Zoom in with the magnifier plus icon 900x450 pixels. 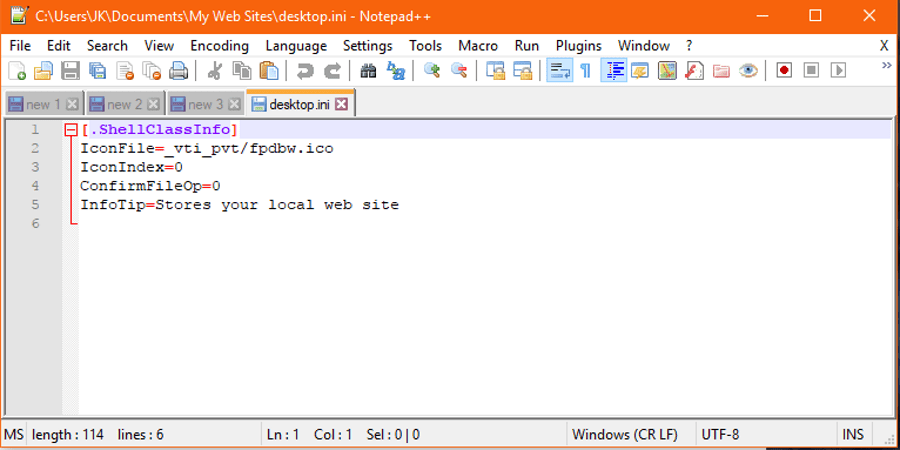coord(432,71)
